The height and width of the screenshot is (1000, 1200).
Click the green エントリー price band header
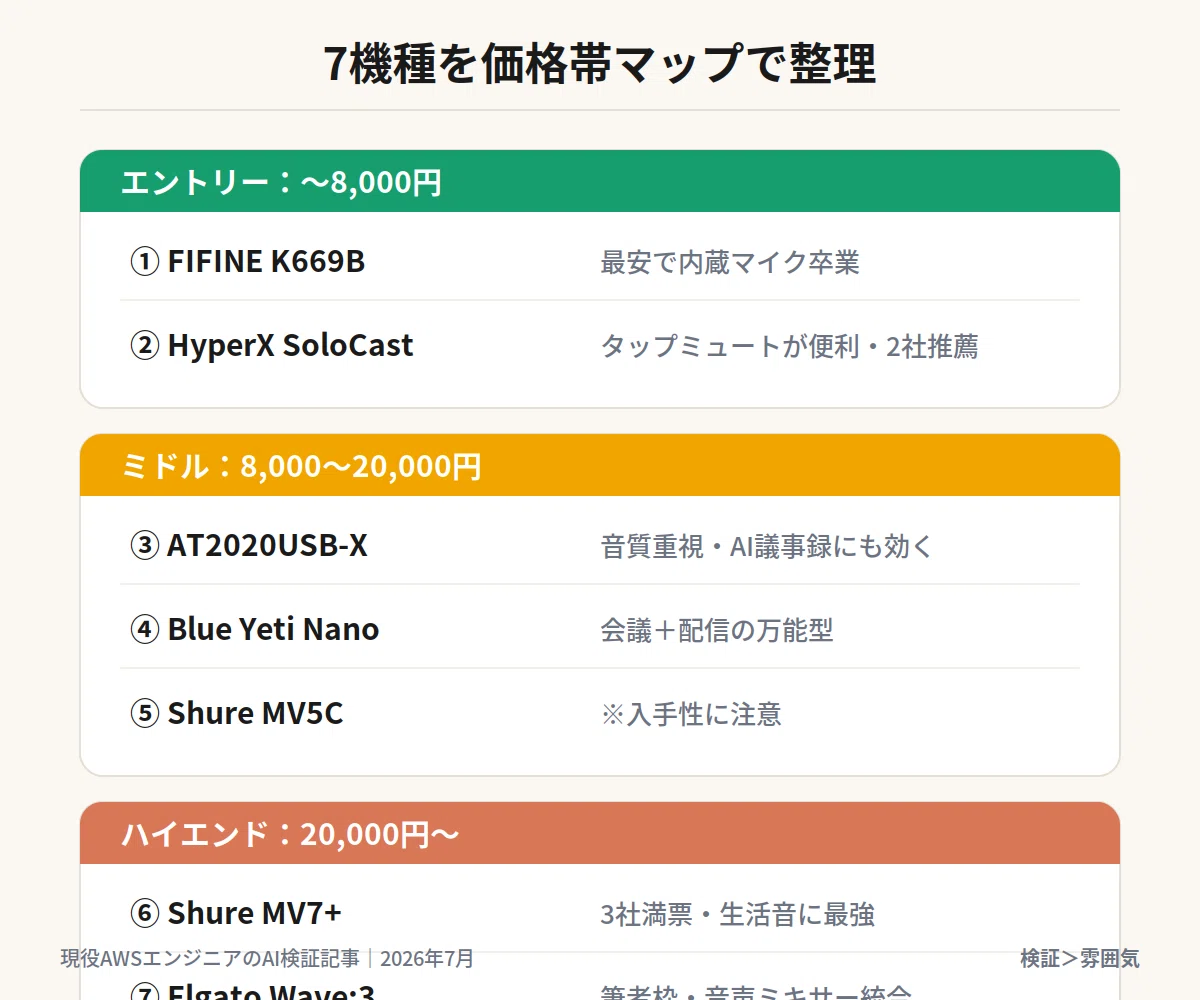tap(600, 182)
